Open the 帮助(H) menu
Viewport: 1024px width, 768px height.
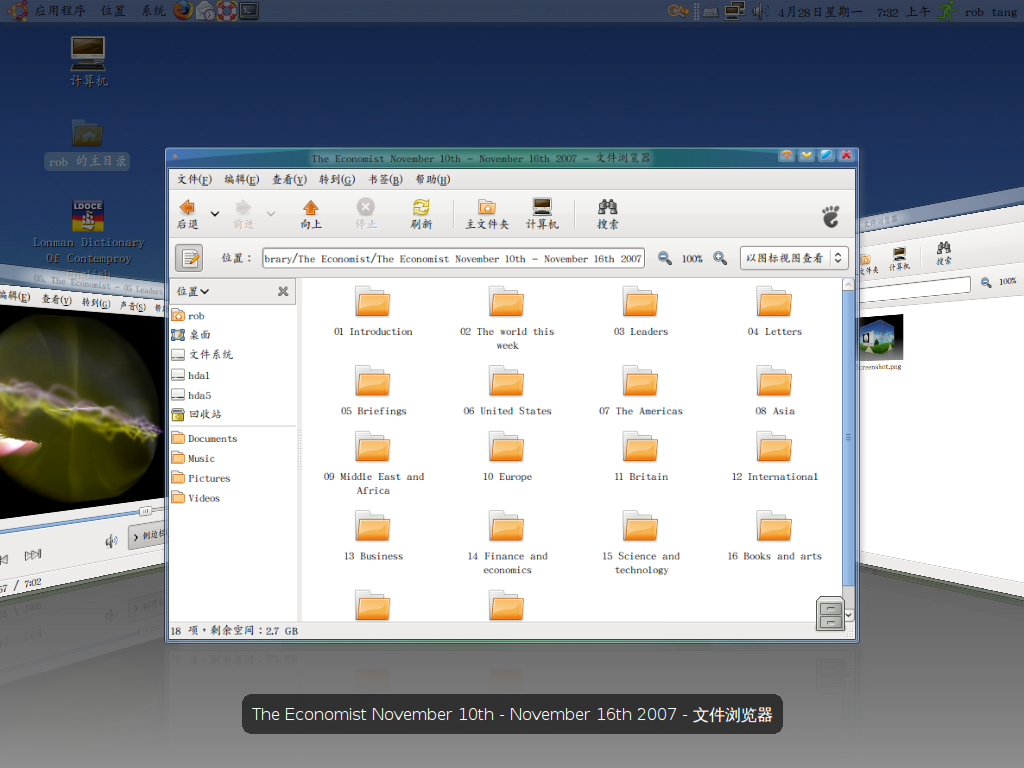[433, 180]
